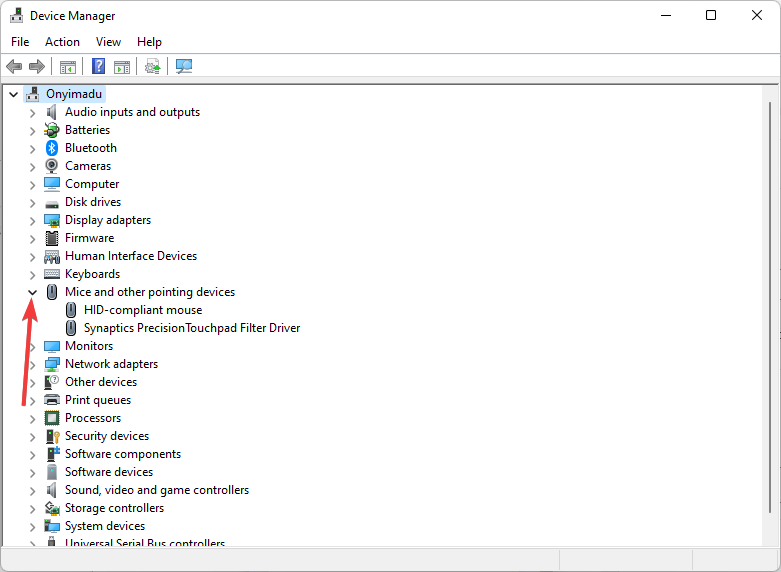Screen dimensions: 781x572
Task: Click the Cameras webcam icon
Action: [52, 166]
